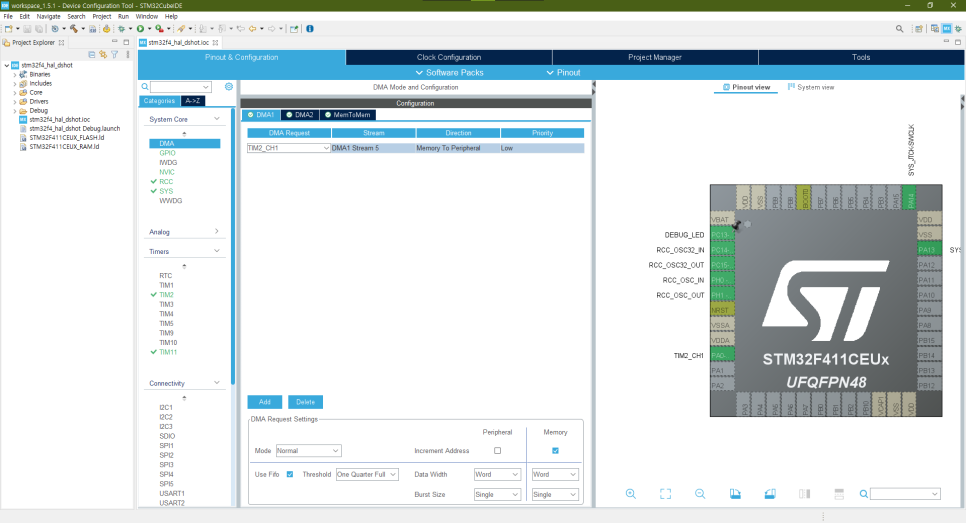Image resolution: width=966 pixels, height=523 pixels.
Task: Click the Add DMA request button
Action: click(x=265, y=402)
